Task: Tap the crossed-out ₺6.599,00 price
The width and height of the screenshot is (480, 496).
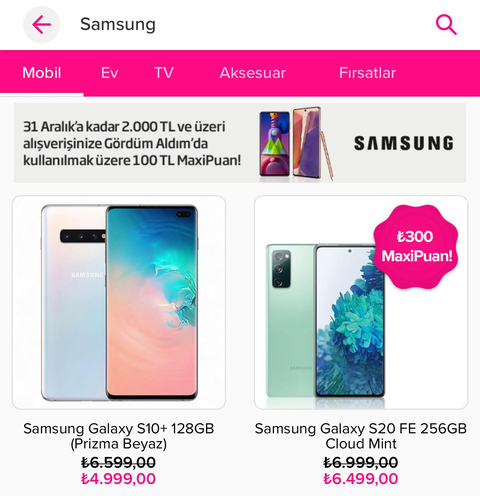Action: coord(118,462)
